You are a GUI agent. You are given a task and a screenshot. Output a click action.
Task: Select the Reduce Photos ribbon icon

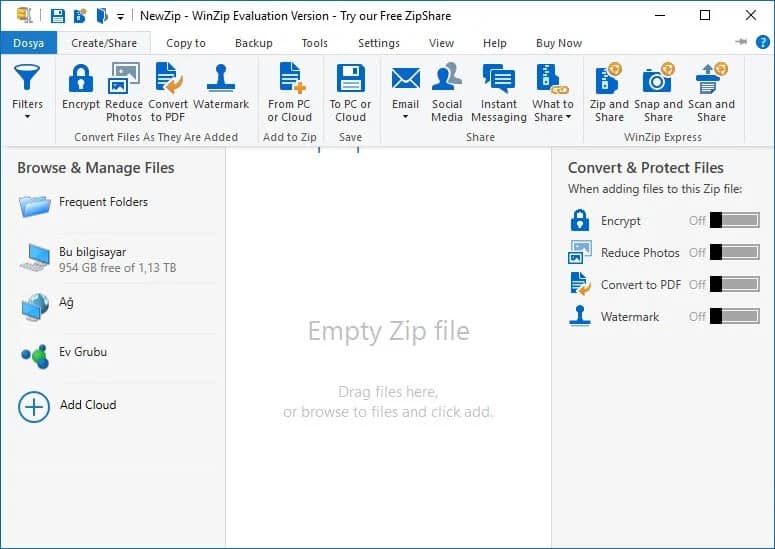[x=124, y=80]
